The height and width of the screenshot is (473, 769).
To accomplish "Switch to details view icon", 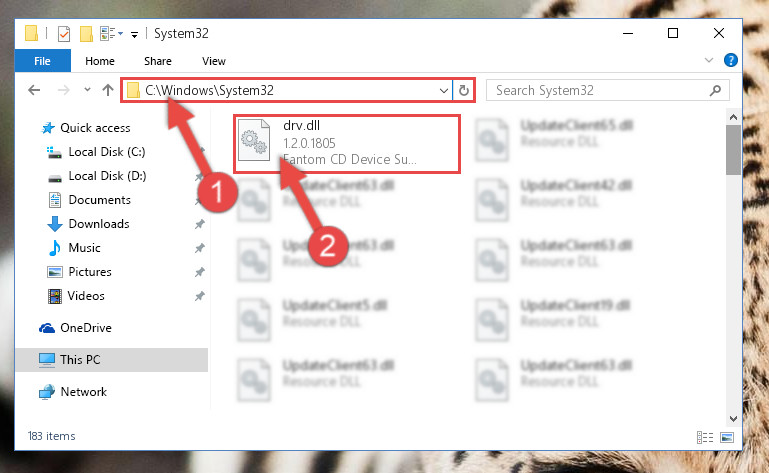I will click(705, 437).
